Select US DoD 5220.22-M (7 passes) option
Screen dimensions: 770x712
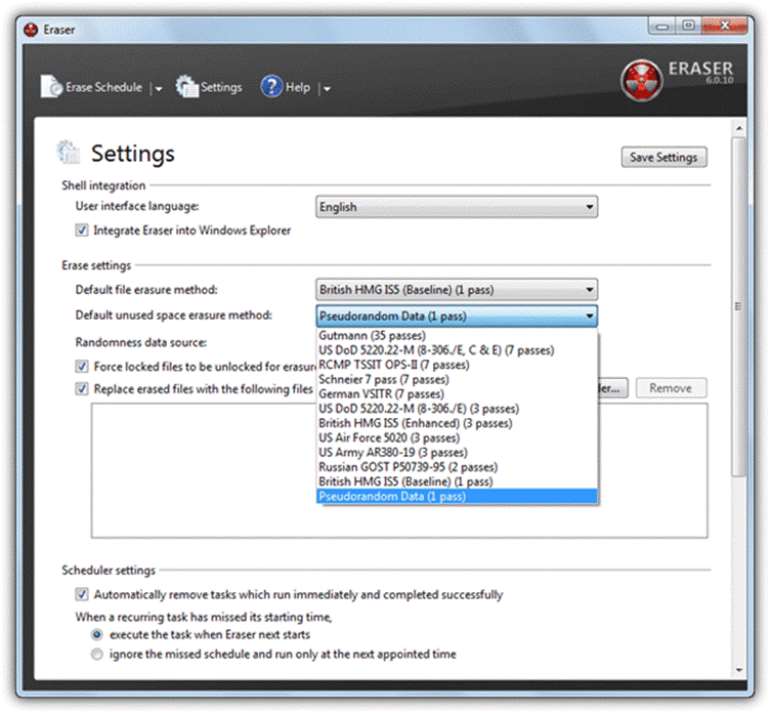[457, 350]
